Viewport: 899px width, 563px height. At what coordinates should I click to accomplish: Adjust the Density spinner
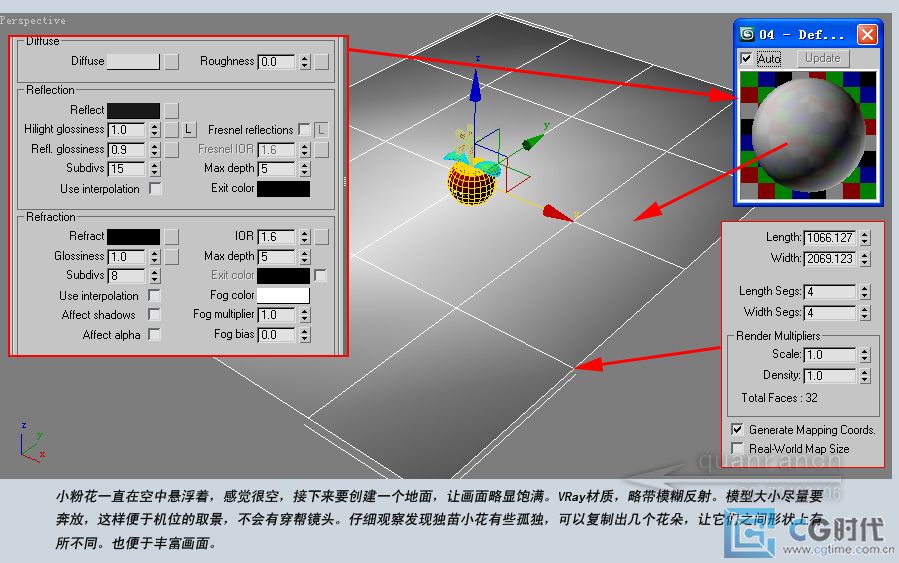point(865,376)
